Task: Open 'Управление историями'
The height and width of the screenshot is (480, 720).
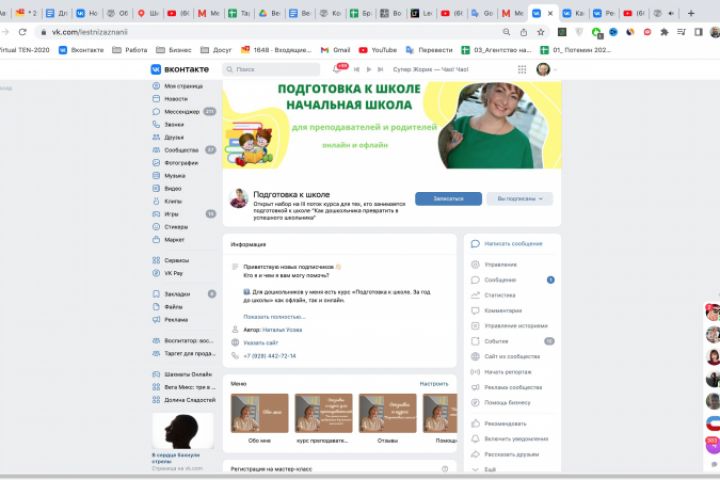Action: pos(509,326)
